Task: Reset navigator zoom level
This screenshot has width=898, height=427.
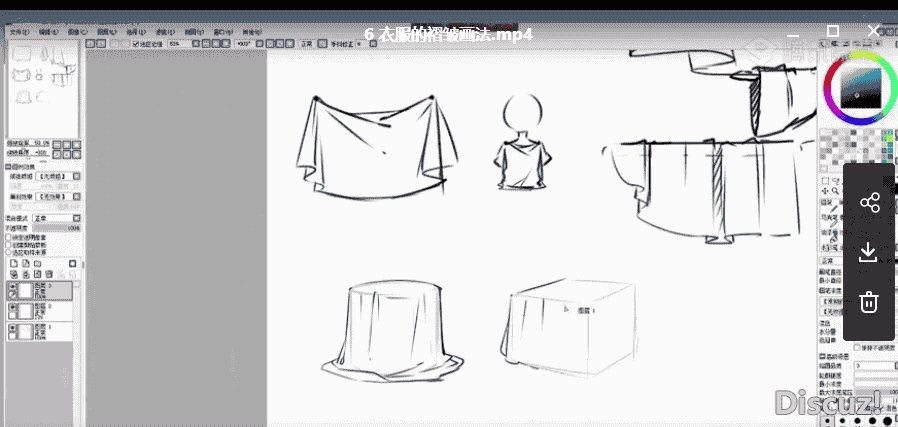Action: click(76, 145)
